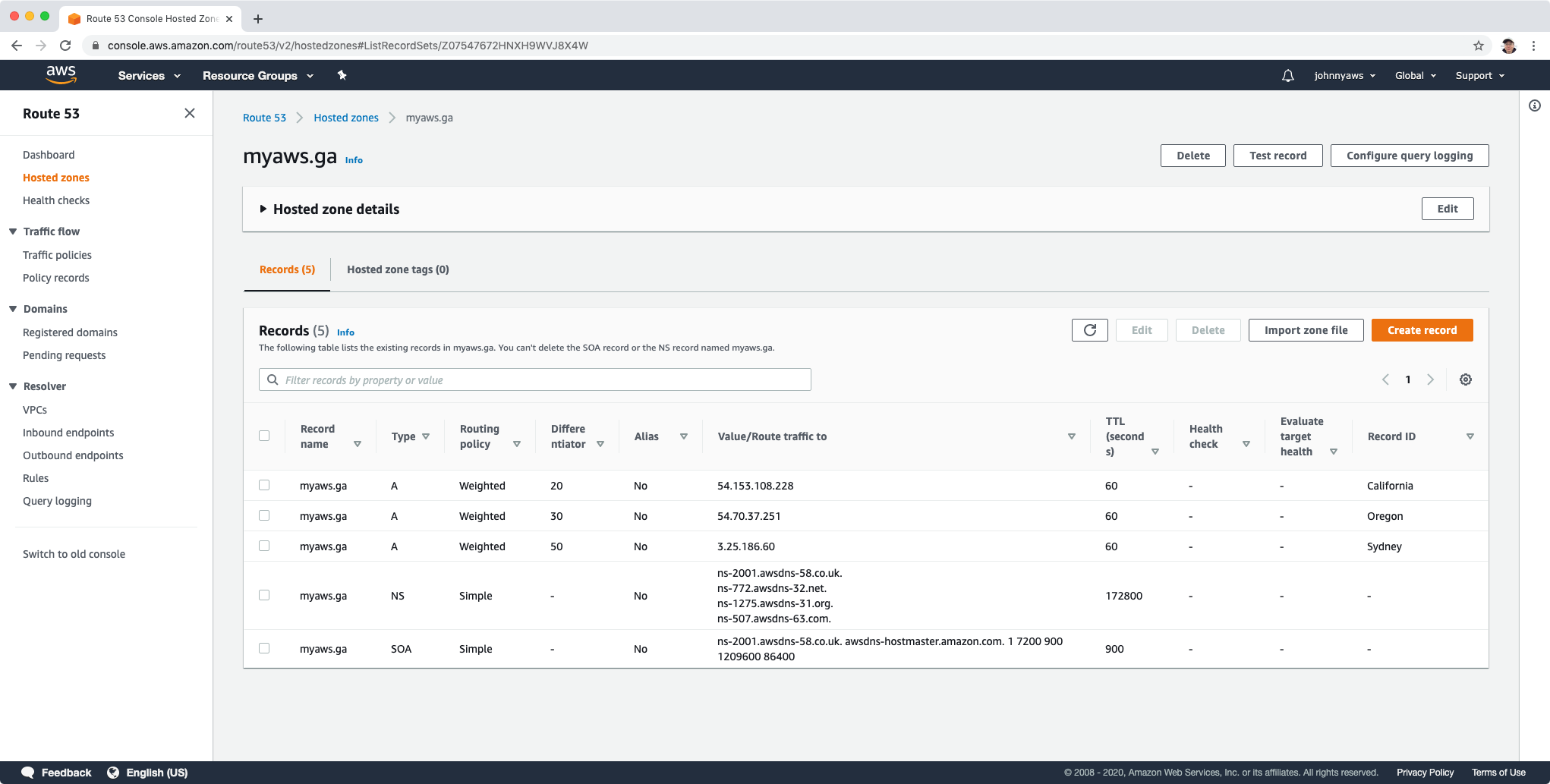
Task: Sort by Differentiator column arrow
Action: [600, 444]
